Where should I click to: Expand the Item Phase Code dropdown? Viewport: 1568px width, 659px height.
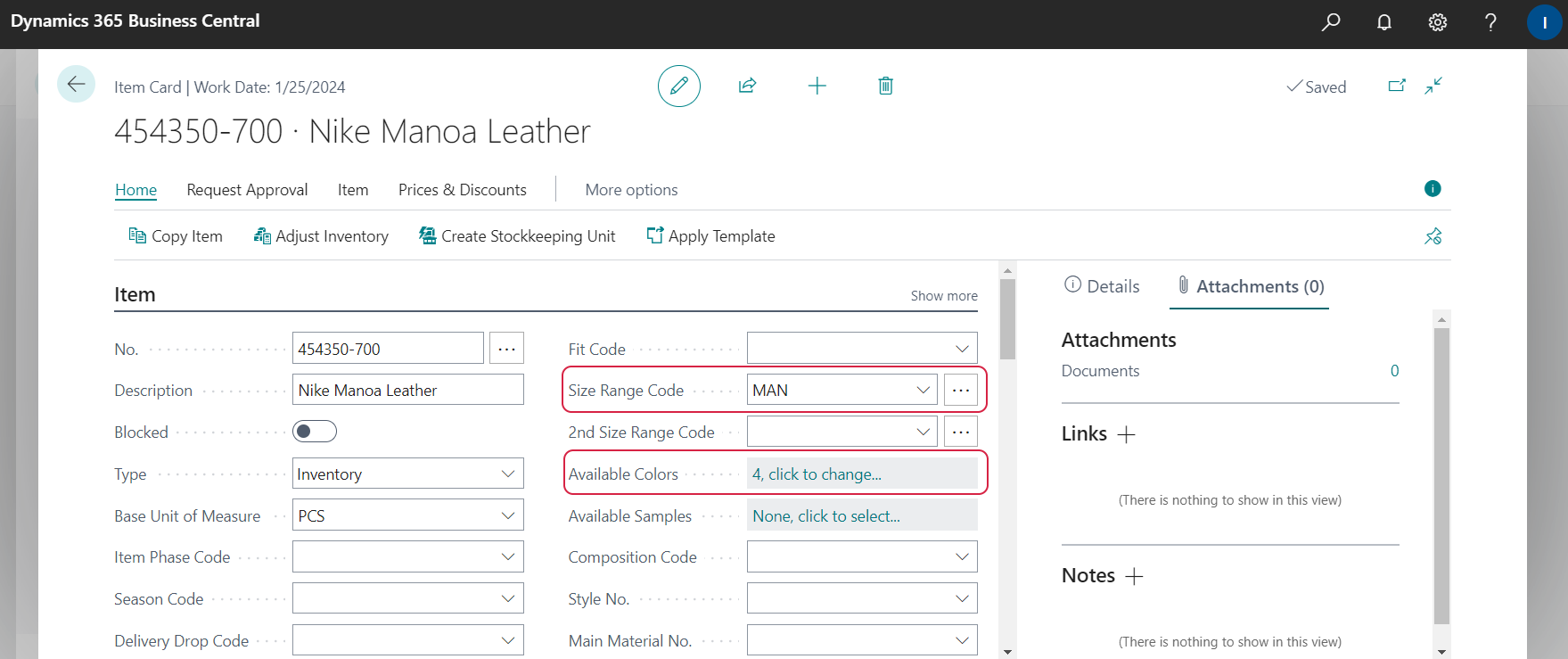pos(508,556)
